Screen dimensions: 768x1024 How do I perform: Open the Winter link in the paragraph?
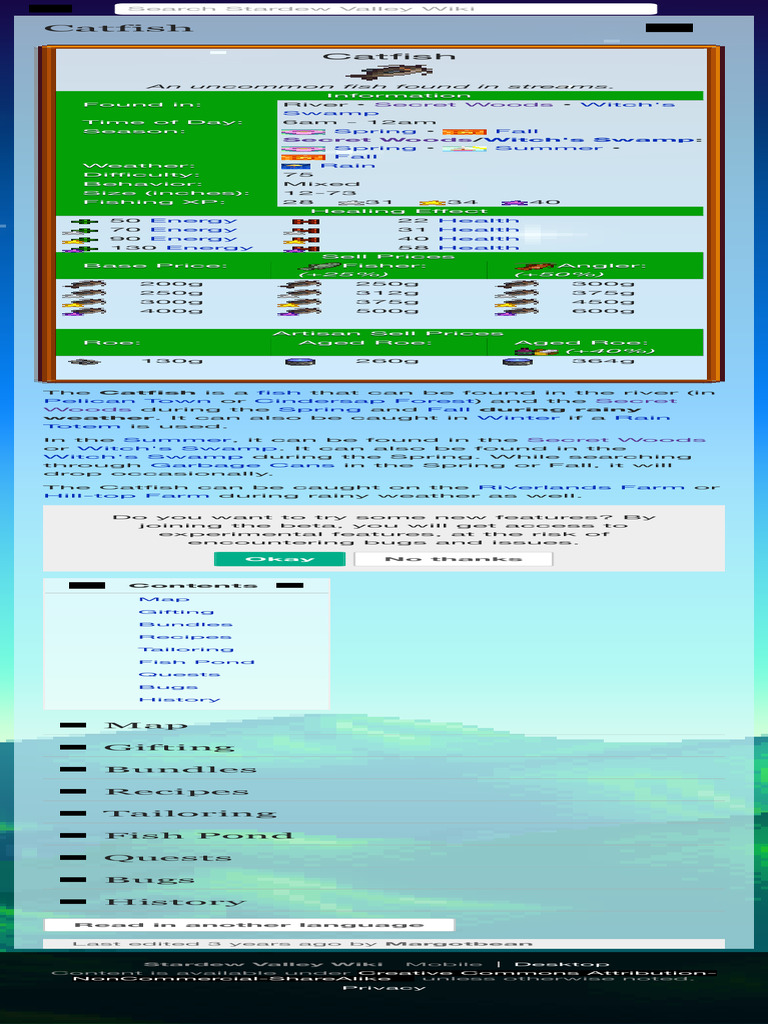519,417
